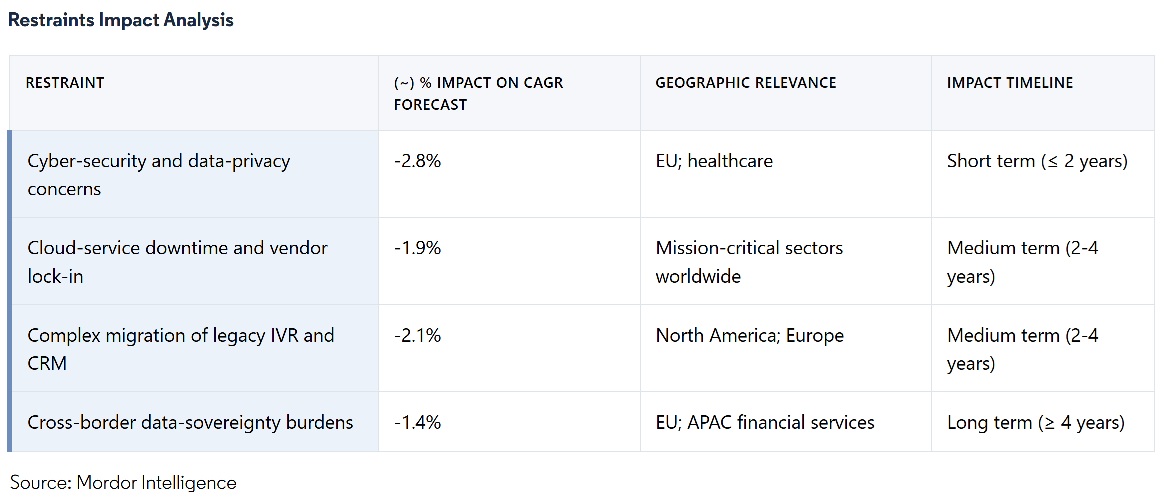Image resolution: width=1167 pixels, height=497 pixels.
Task: Click the 'Cross-border data-sovereignty burdens' cell
Action: [190, 422]
